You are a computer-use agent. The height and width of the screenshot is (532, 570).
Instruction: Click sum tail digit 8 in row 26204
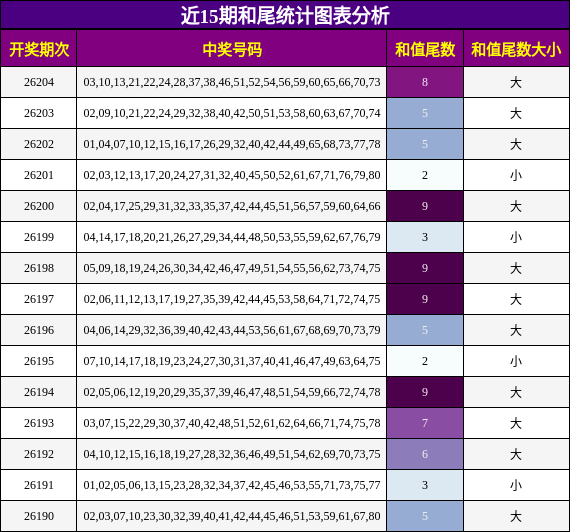425,82
